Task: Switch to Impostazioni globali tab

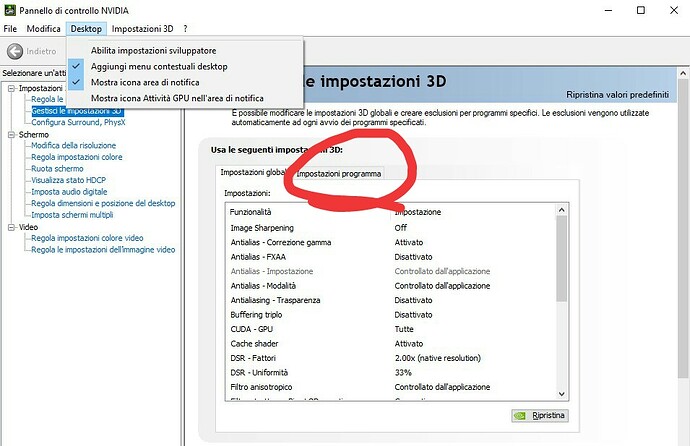Action: [x=253, y=172]
